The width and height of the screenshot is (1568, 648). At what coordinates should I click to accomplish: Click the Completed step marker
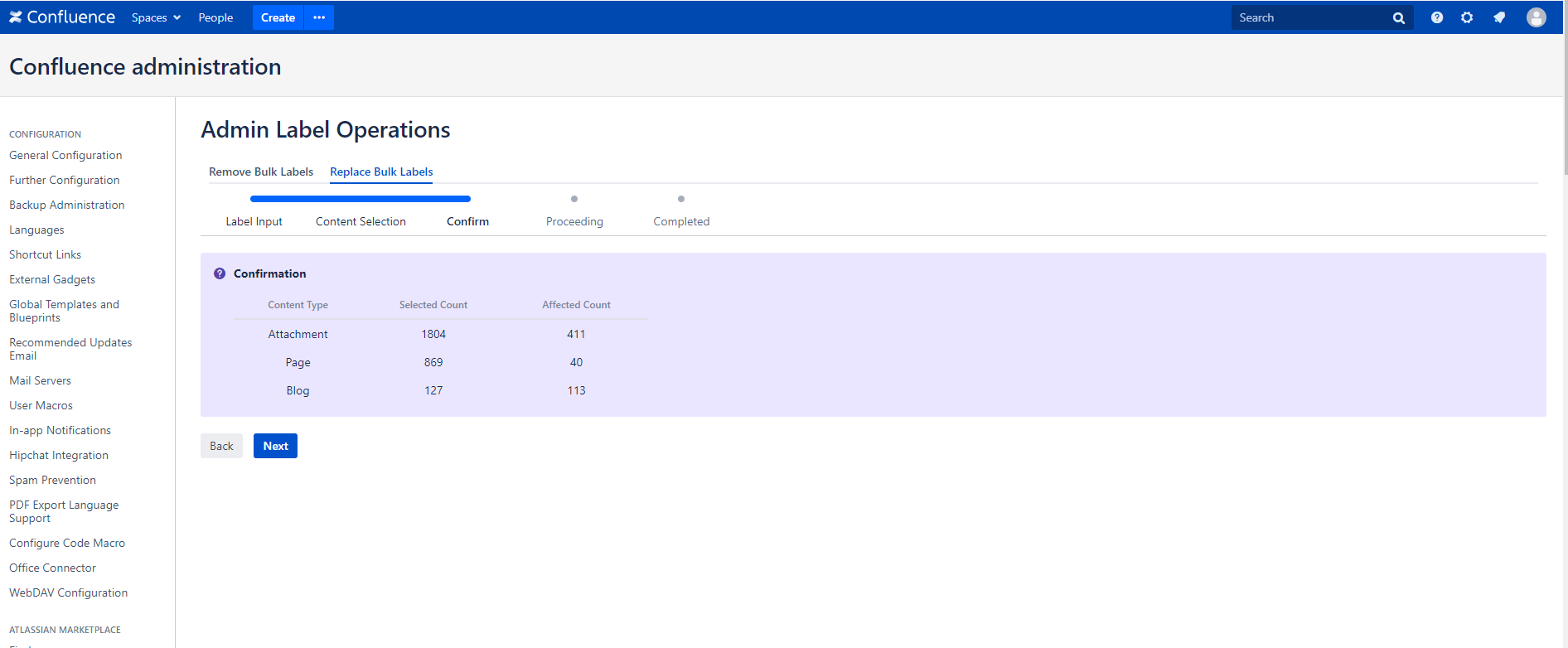(x=681, y=199)
